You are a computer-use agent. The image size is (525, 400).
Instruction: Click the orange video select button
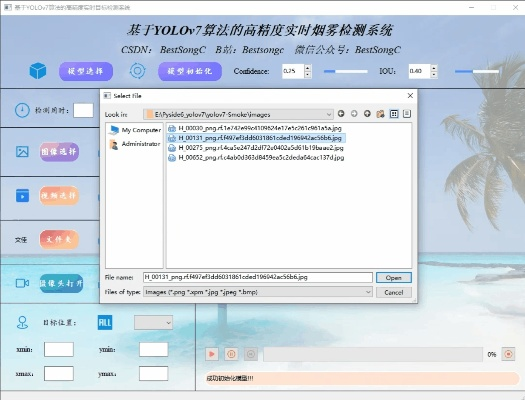click(59, 195)
